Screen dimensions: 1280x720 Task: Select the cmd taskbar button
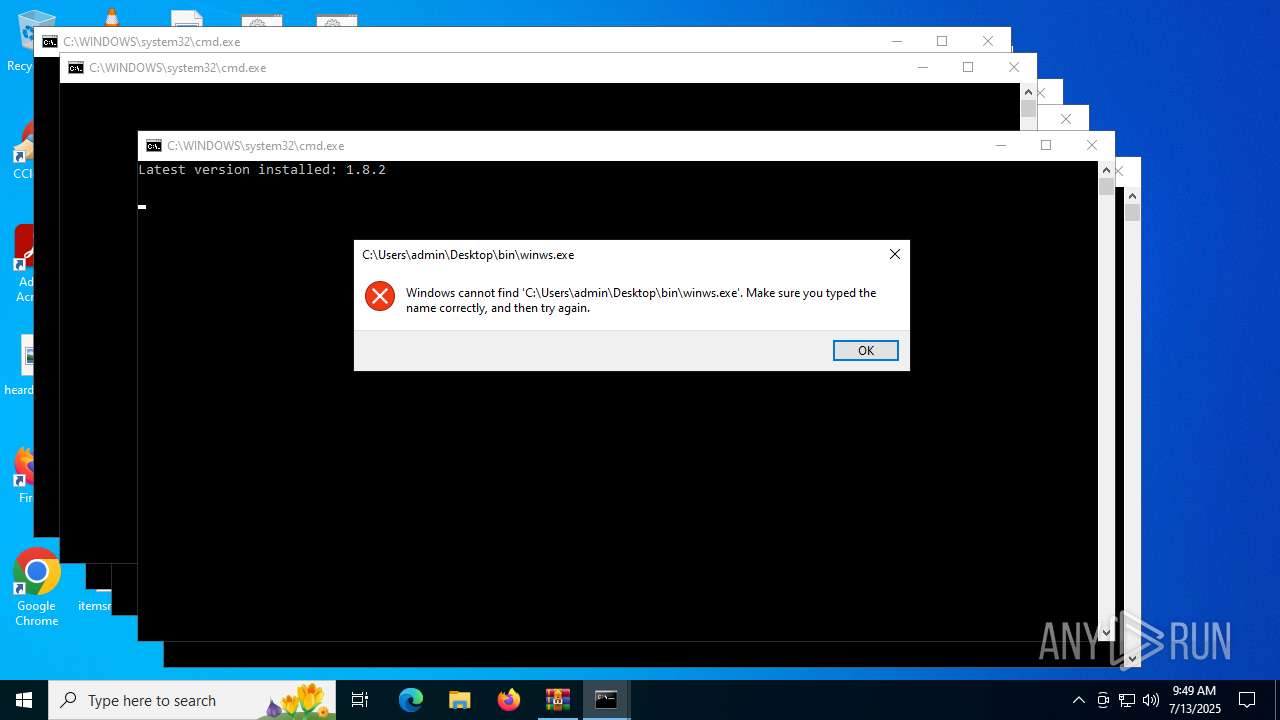coord(606,700)
